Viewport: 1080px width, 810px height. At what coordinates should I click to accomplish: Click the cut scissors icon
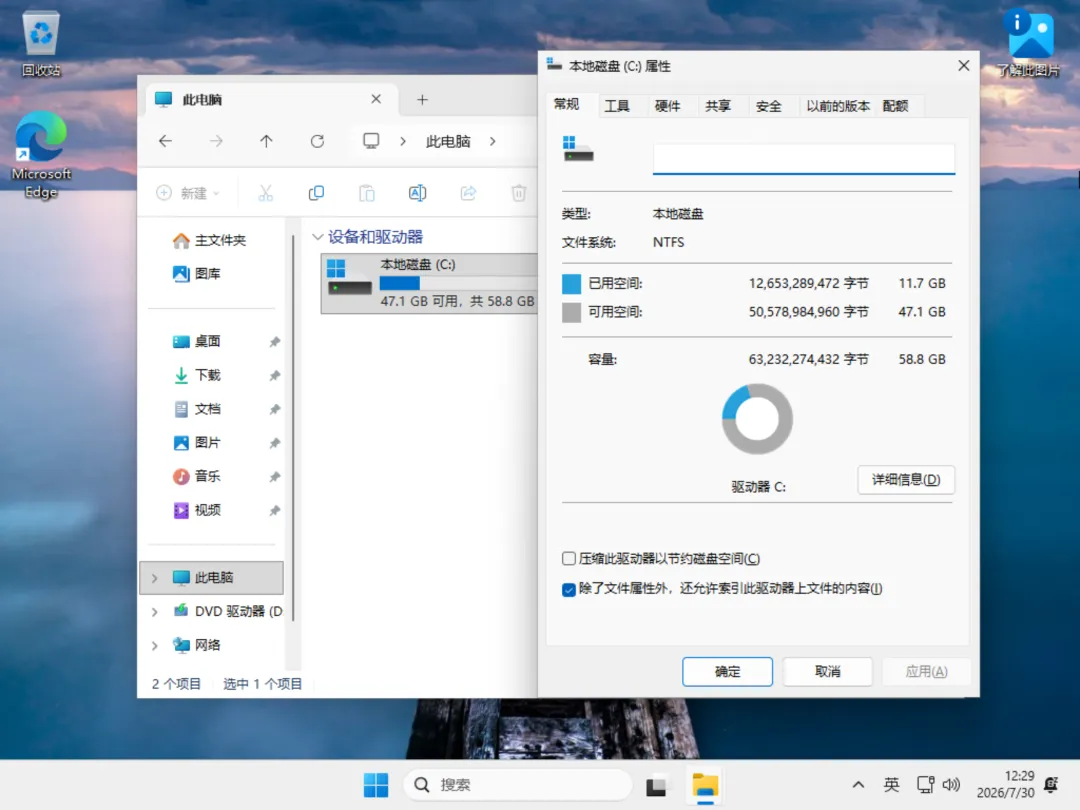point(266,193)
